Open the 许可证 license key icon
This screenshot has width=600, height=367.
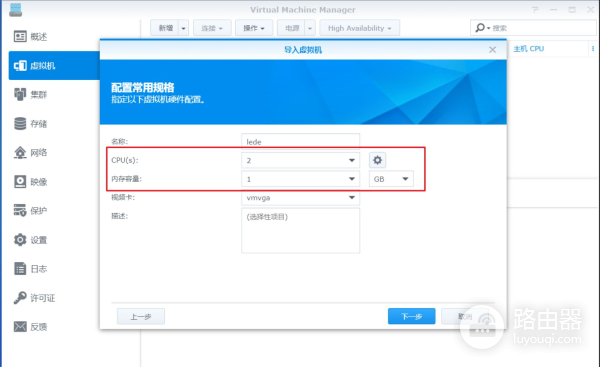[20, 298]
